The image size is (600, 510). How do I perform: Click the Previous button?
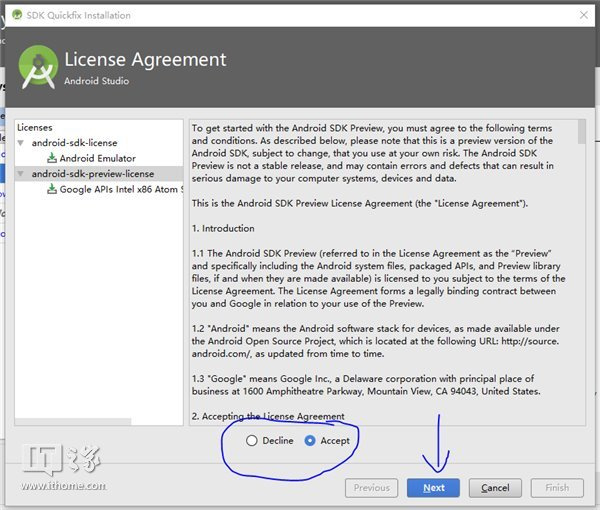[371, 488]
